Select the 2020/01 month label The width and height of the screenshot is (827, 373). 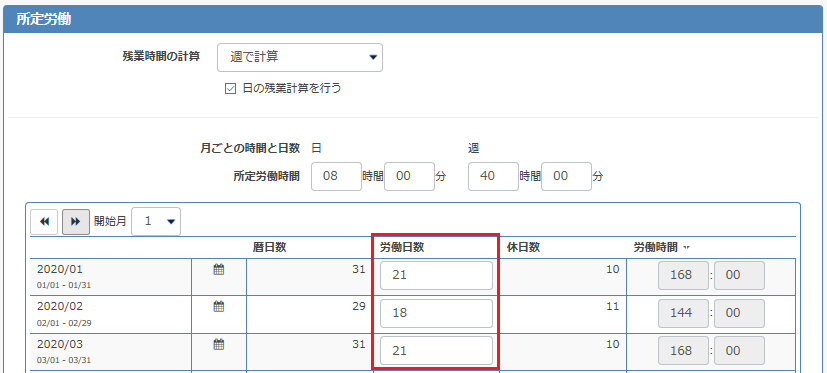click(x=60, y=269)
